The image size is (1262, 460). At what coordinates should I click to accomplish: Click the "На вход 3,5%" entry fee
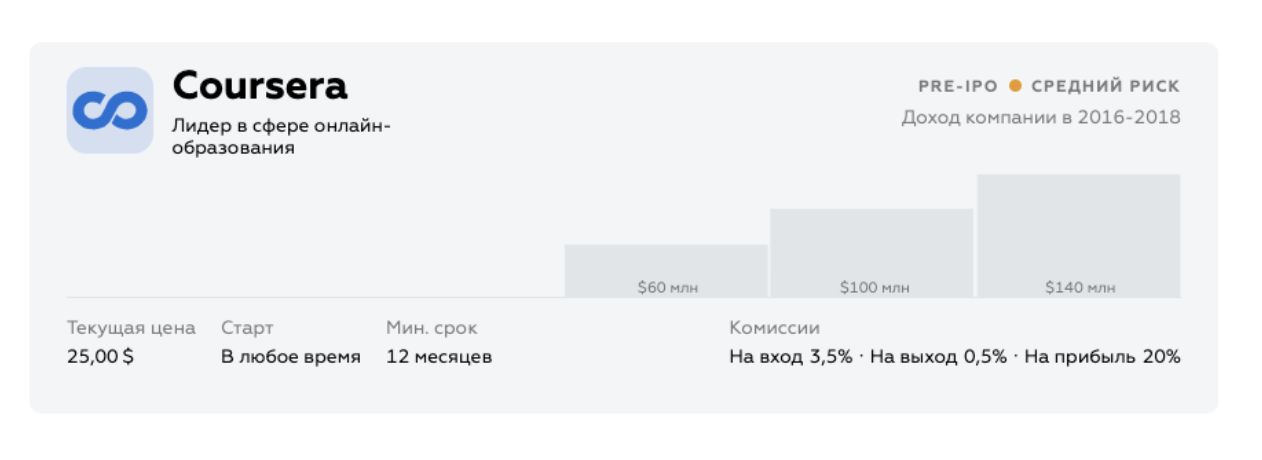pos(790,357)
